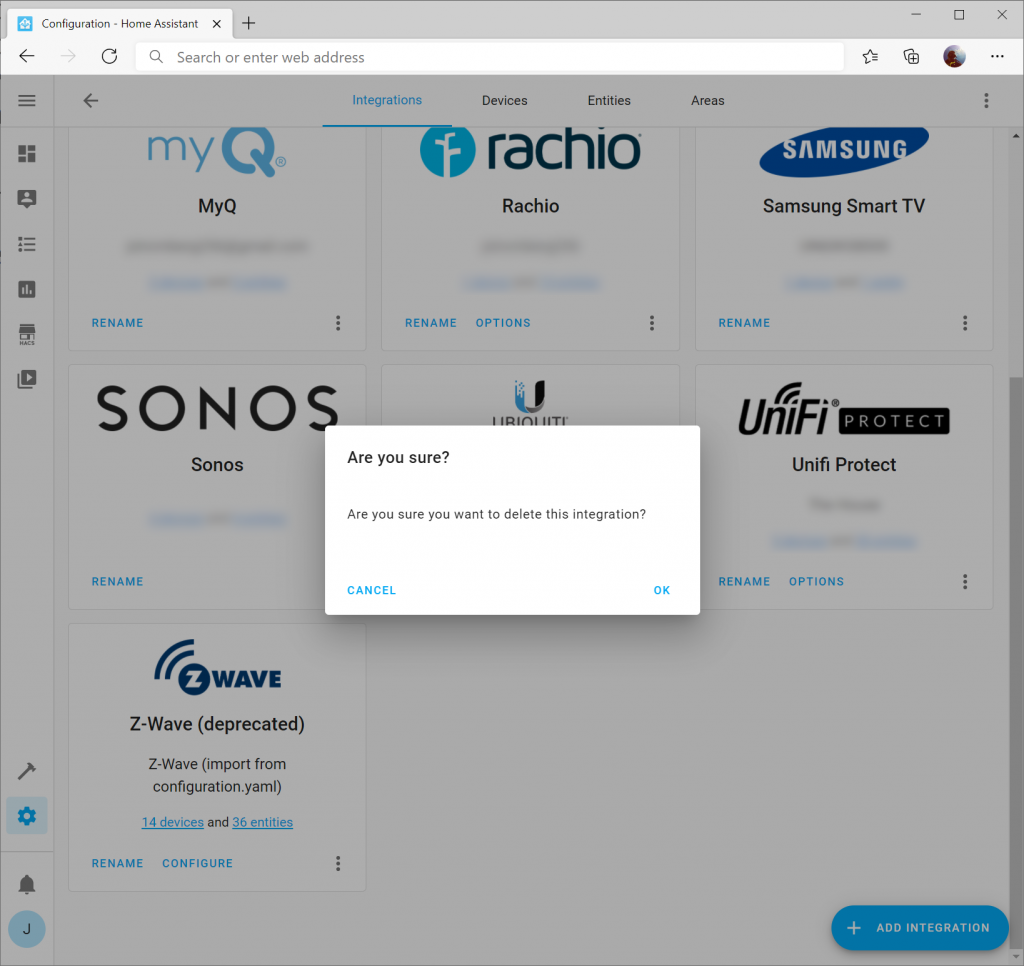The image size is (1024, 966).
Task: Open the 14 devices link for Z-Wave
Action: (x=172, y=822)
